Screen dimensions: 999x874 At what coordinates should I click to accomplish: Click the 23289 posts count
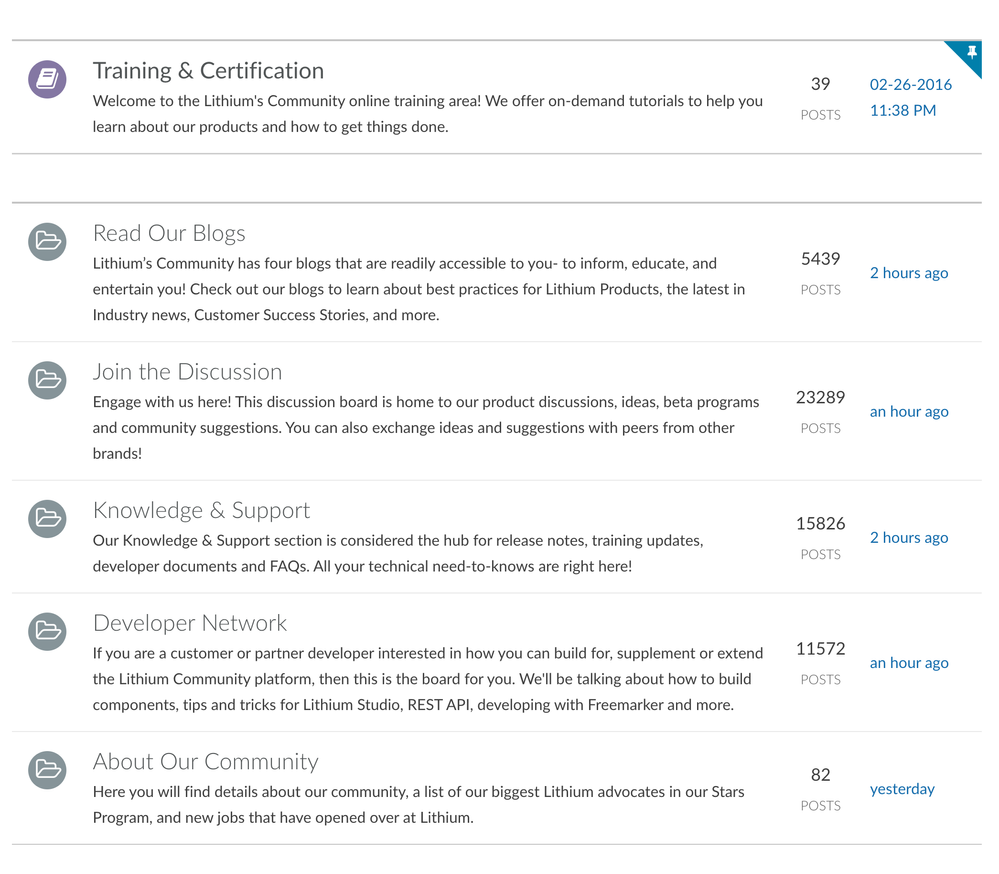821,398
